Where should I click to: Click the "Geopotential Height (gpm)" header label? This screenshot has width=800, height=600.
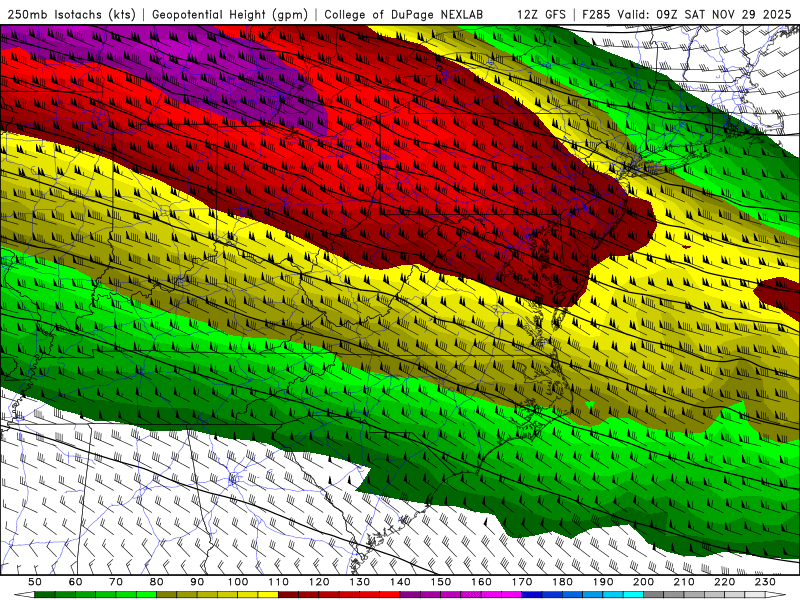point(230,15)
